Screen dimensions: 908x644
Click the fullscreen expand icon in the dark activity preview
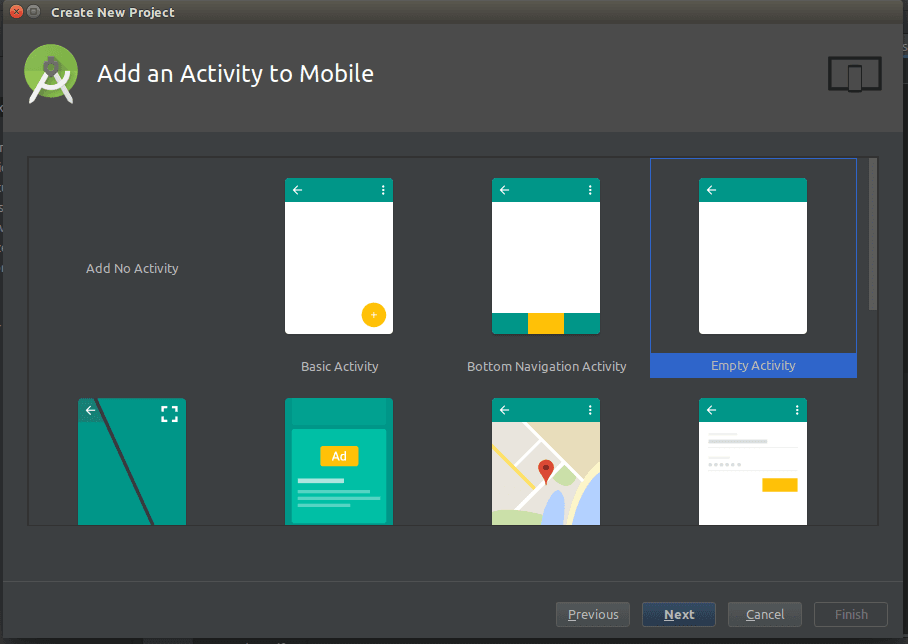[x=169, y=411]
